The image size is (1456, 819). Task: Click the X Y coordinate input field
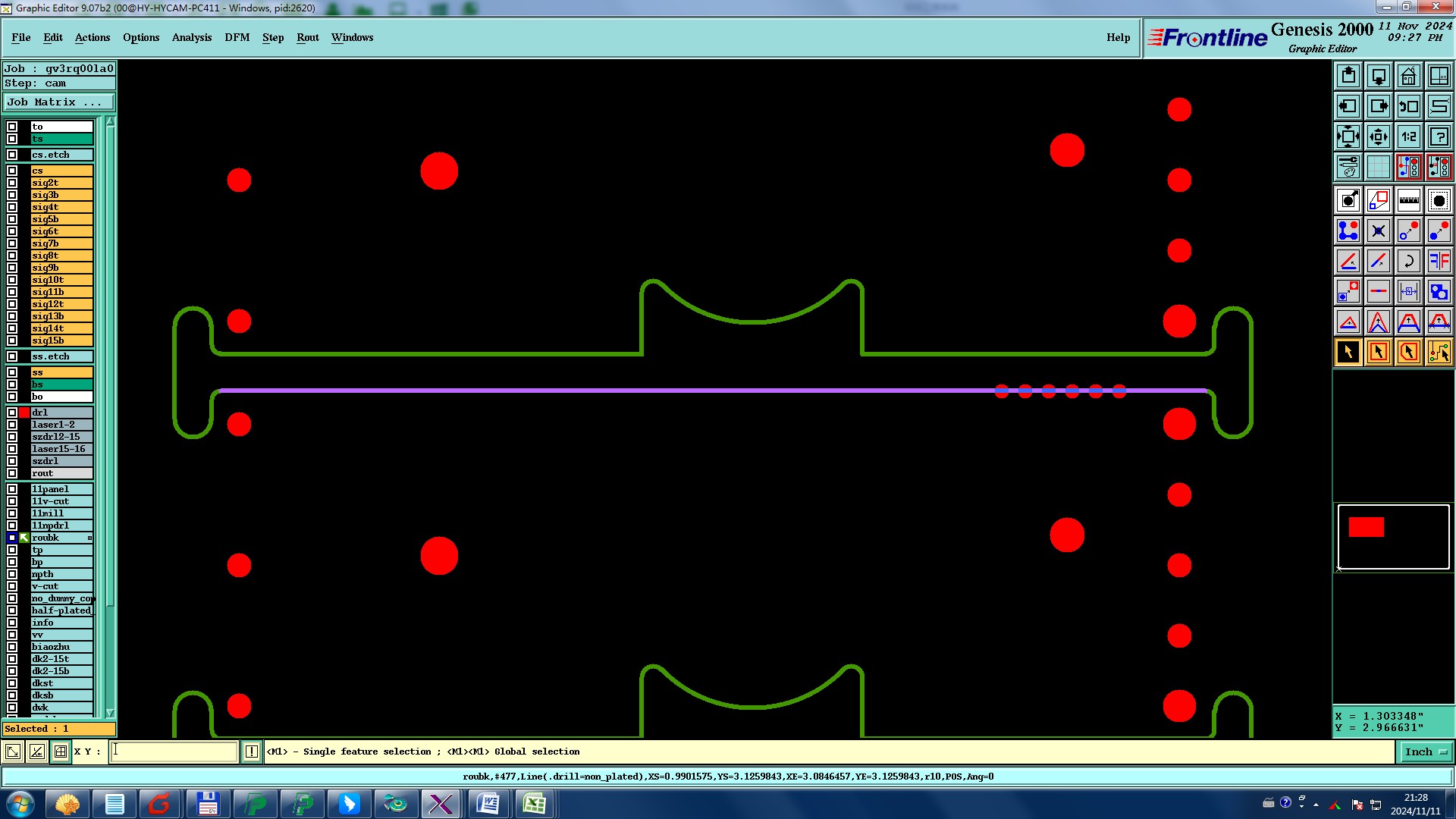(x=174, y=752)
